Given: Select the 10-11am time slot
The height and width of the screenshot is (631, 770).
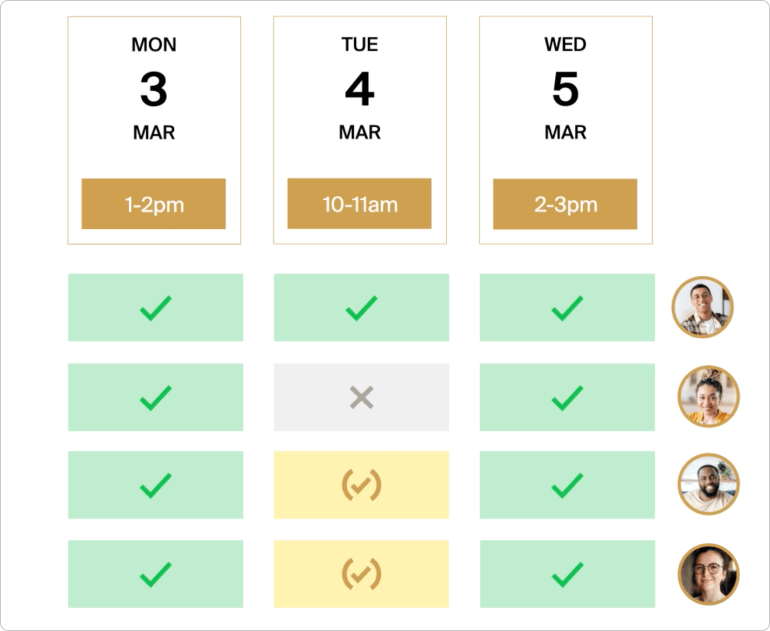Looking at the screenshot, I should [x=360, y=204].
